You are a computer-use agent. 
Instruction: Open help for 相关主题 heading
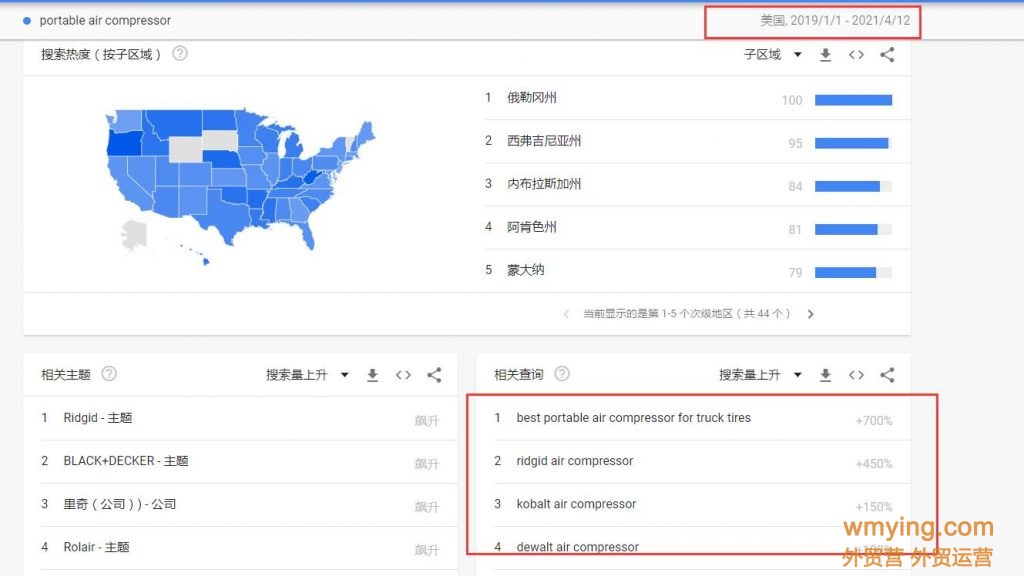(x=109, y=374)
